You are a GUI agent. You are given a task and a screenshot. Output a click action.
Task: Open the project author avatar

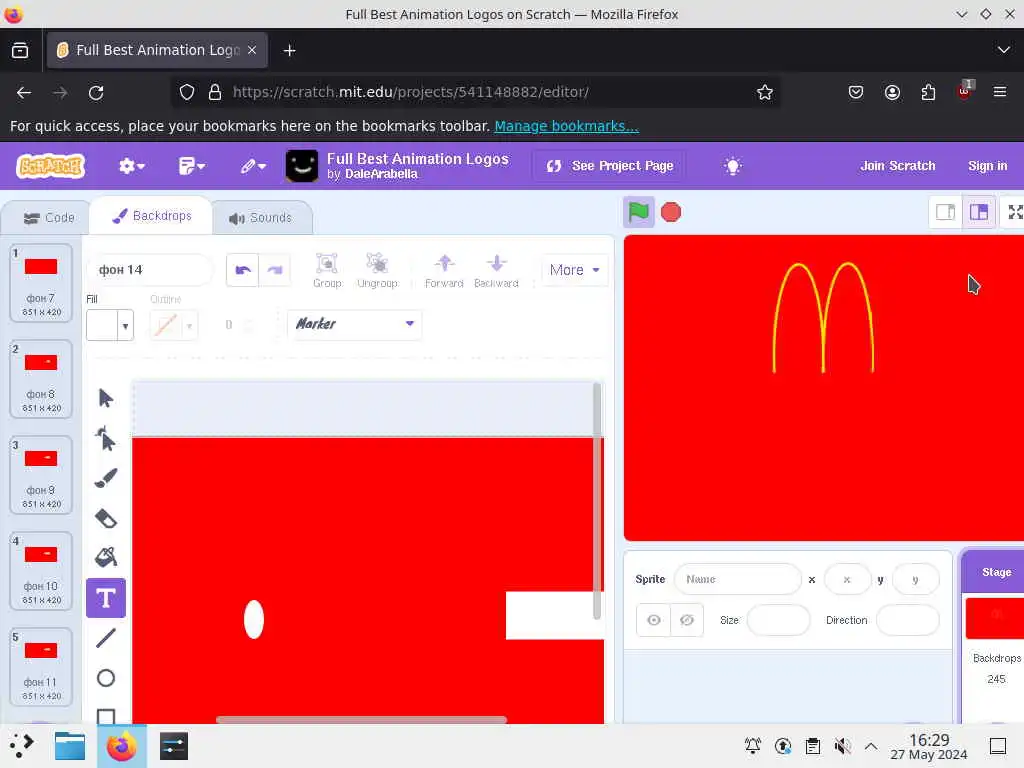302,166
